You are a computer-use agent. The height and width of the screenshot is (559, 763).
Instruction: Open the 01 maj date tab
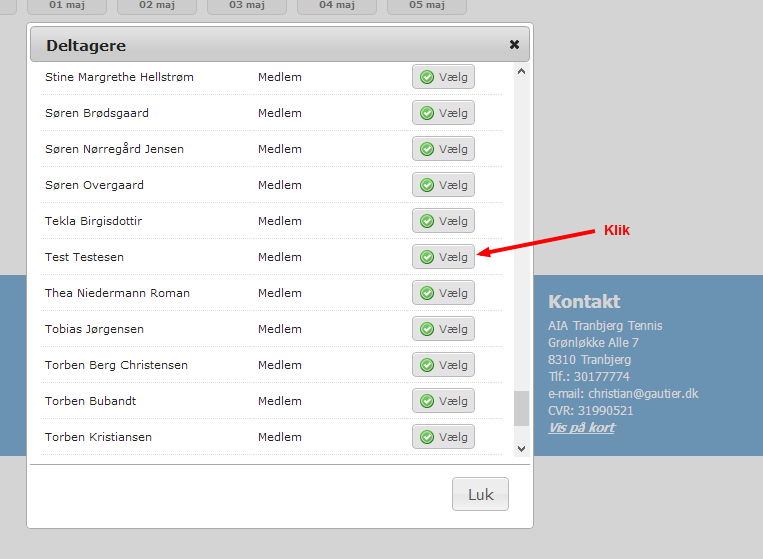coord(67,6)
